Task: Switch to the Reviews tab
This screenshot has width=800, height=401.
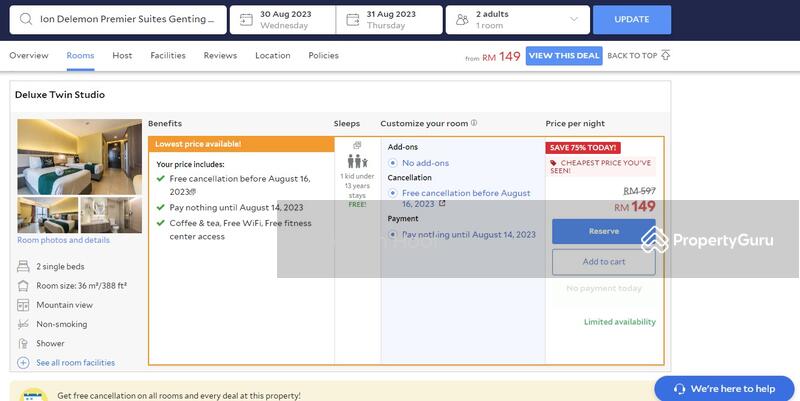Action: point(220,56)
